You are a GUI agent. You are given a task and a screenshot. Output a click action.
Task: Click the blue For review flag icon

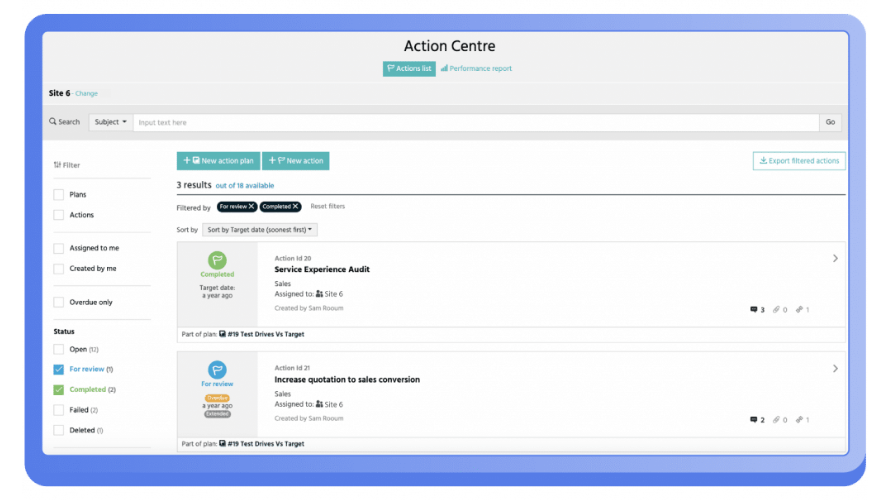click(217, 370)
